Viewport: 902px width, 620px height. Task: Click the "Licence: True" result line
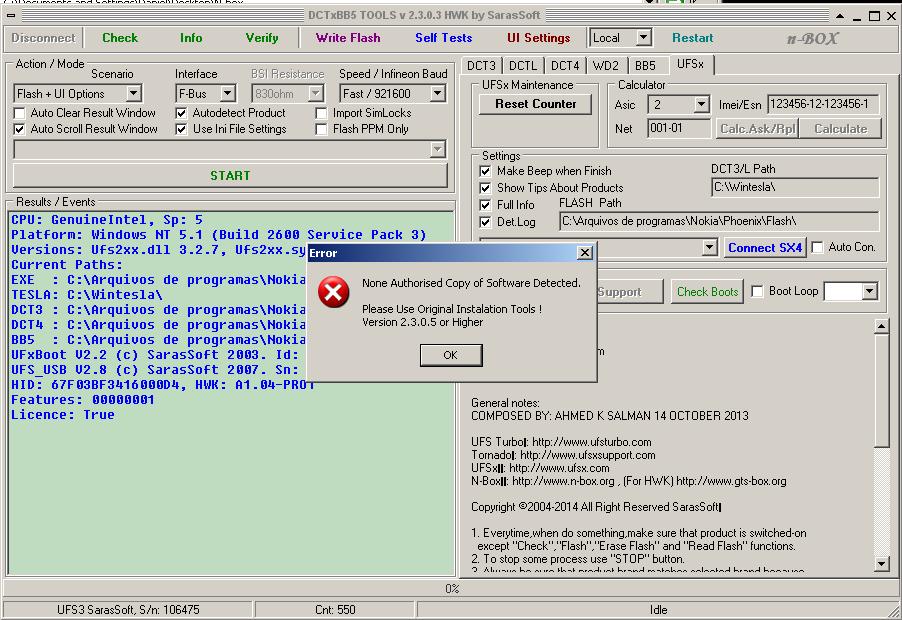63,415
